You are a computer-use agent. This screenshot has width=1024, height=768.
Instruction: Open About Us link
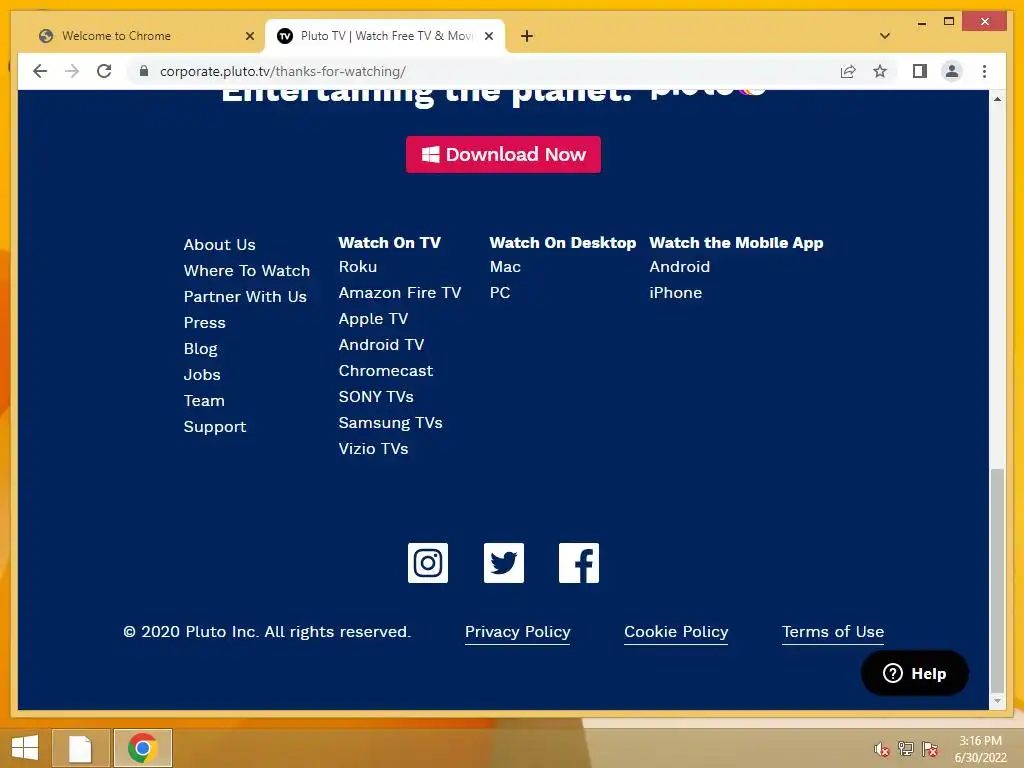click(x=219, y=245)
